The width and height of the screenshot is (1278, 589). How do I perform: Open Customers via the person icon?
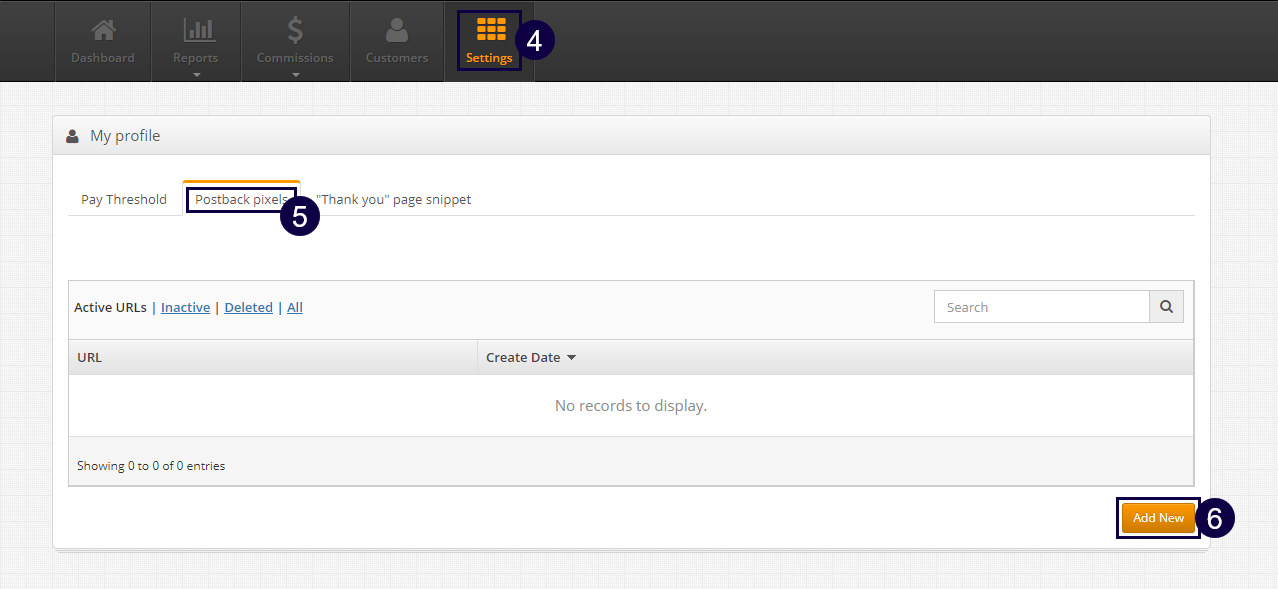[397, 32]
